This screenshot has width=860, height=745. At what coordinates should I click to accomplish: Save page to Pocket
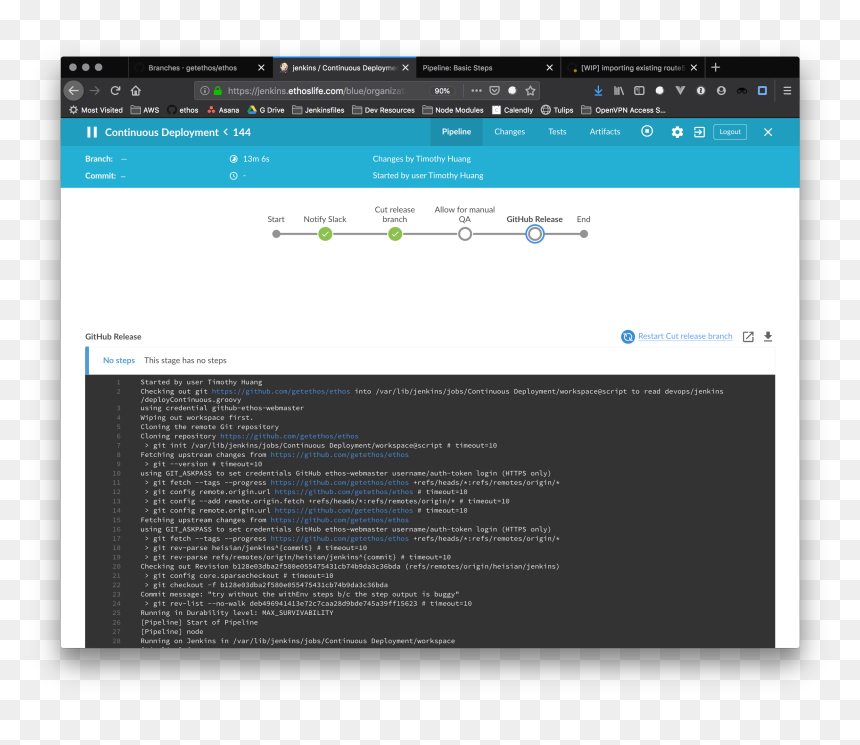click(x=494, y=91)
